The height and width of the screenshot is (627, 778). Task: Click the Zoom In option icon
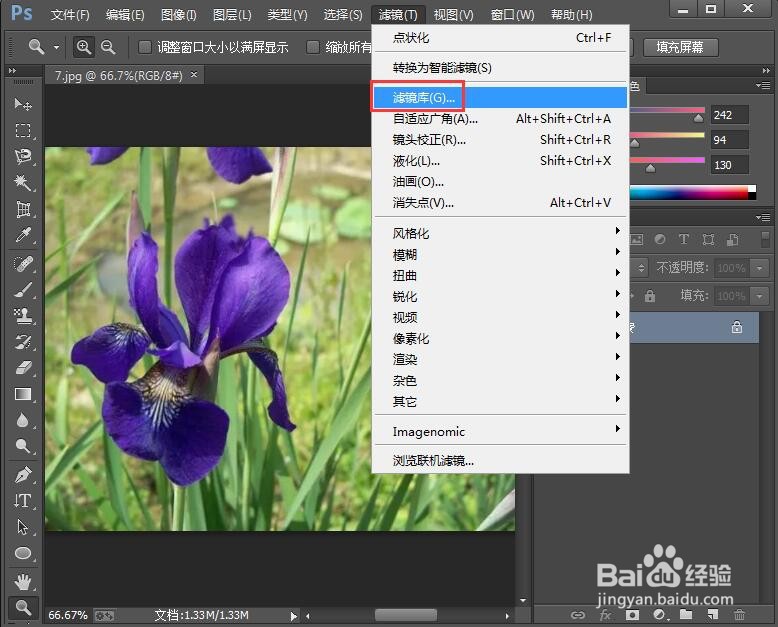pyautogui.click(x=83, y=47)
